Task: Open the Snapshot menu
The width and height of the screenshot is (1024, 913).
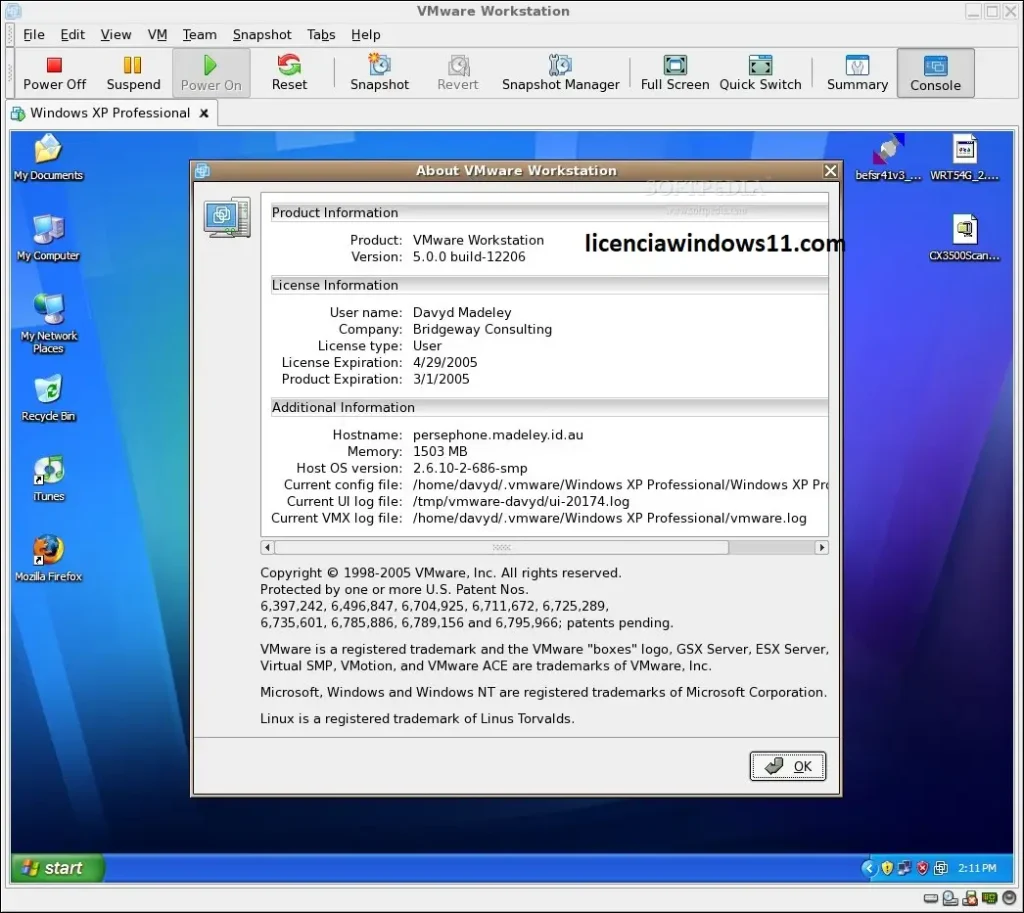Action: [262, 35]
